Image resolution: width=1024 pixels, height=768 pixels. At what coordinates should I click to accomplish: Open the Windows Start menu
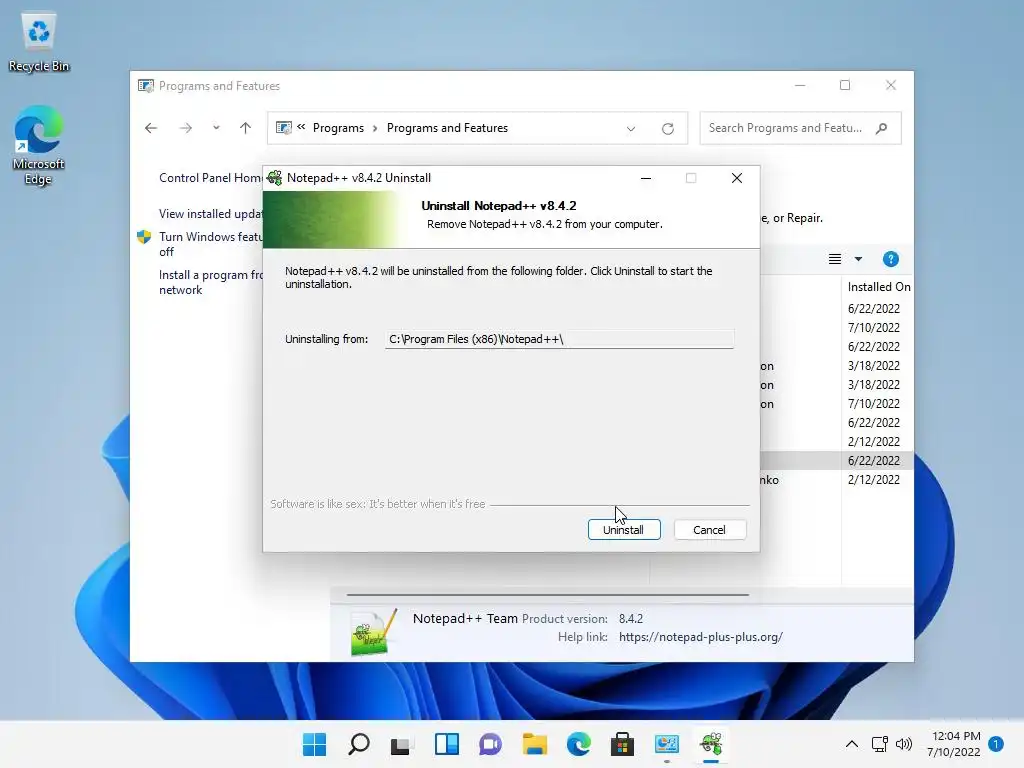coord(314,744)
